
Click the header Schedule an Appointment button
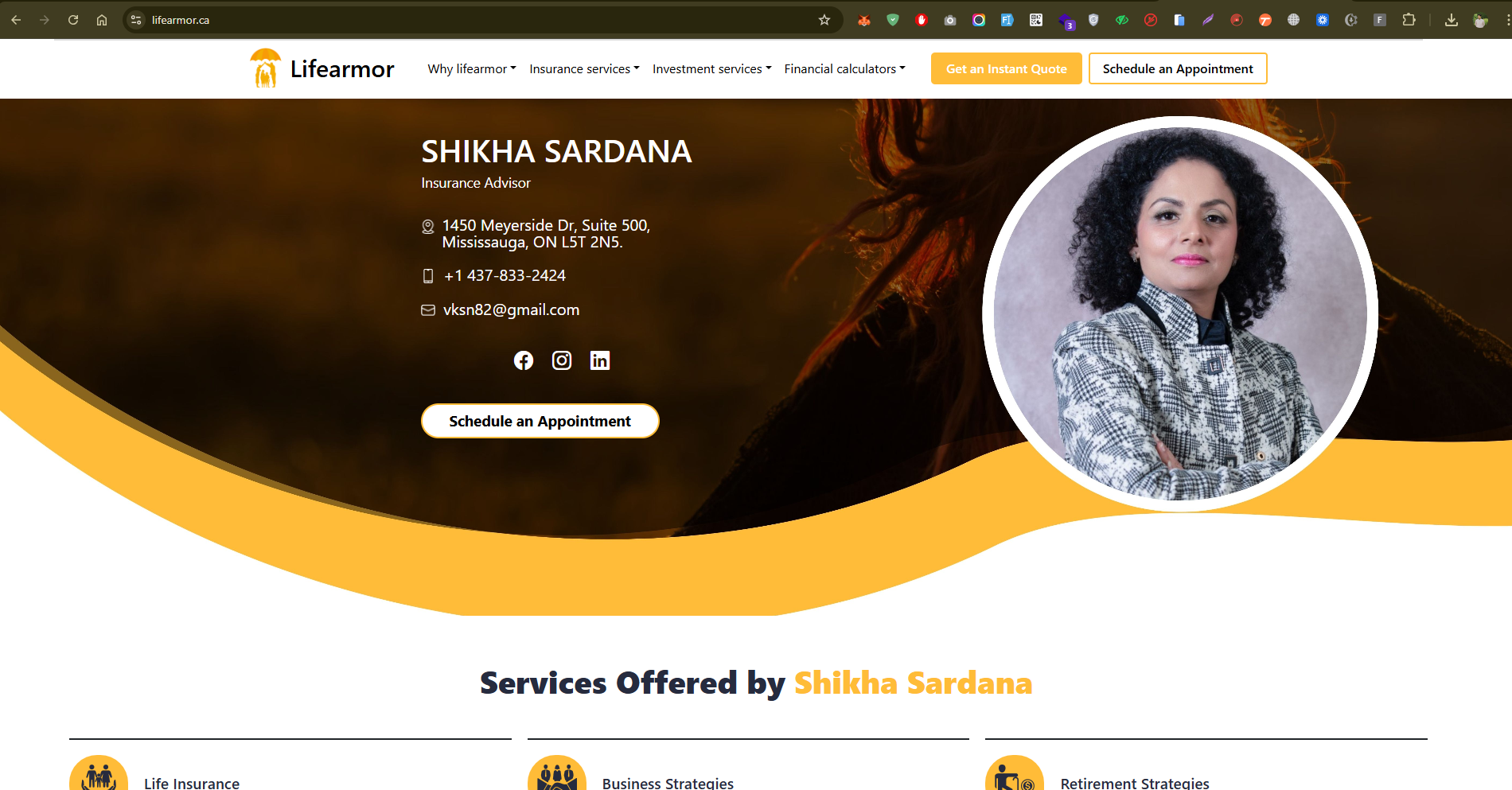pos(1178,68)
